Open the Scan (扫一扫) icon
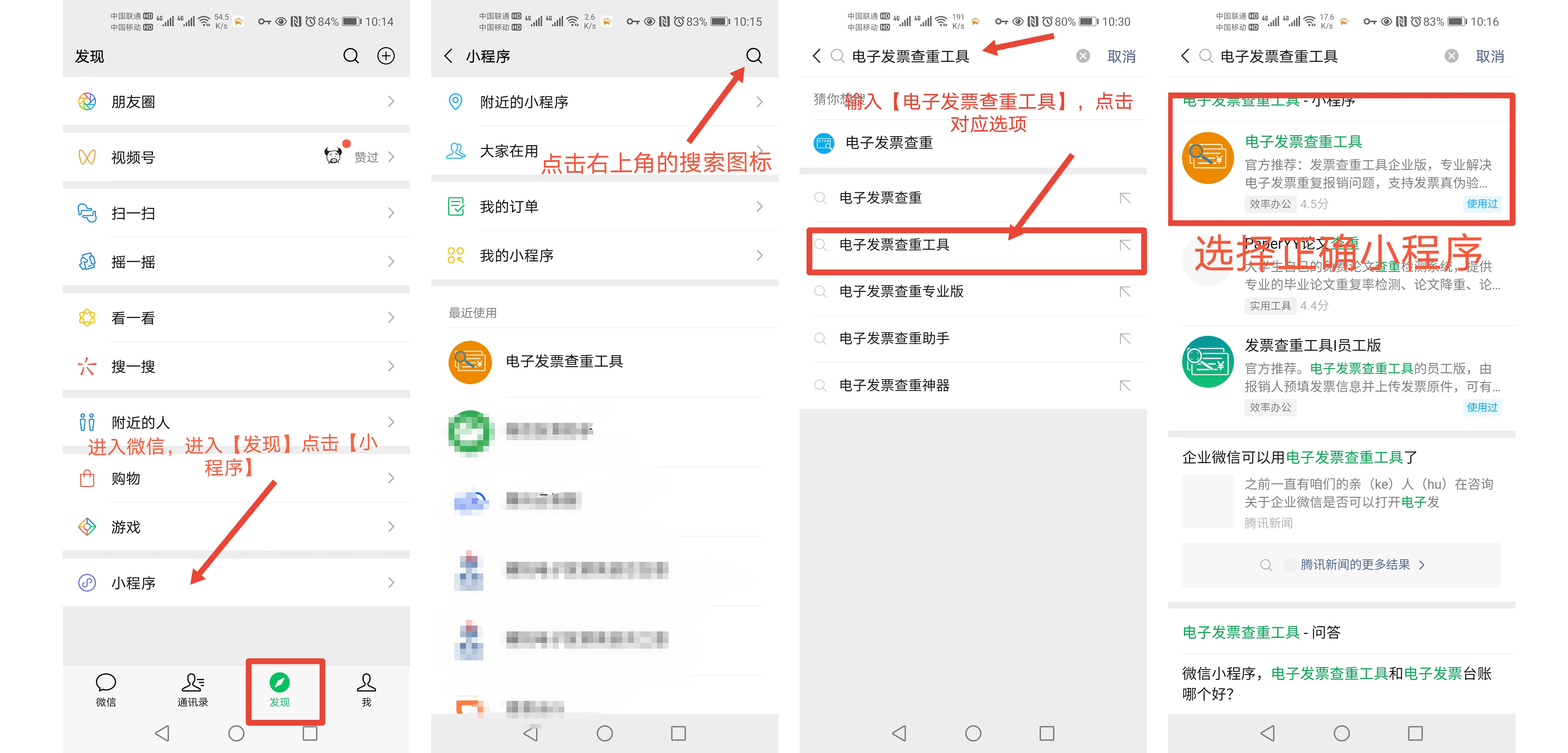The width and height of the screenshot is (1568, 753). 87,213
